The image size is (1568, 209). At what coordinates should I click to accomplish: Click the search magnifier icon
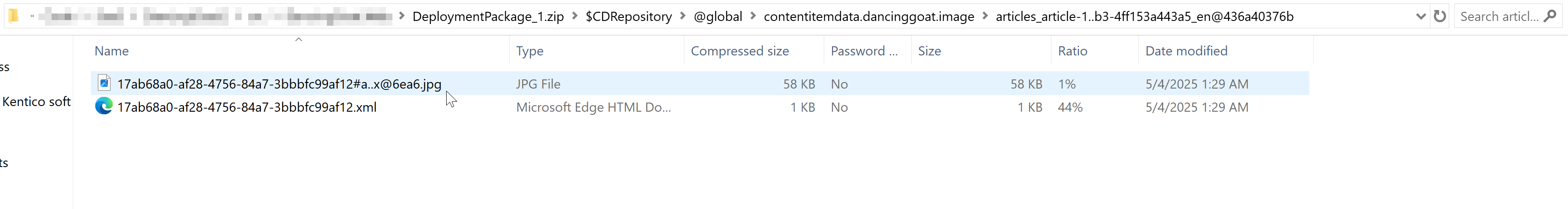tap(1551, 17)
